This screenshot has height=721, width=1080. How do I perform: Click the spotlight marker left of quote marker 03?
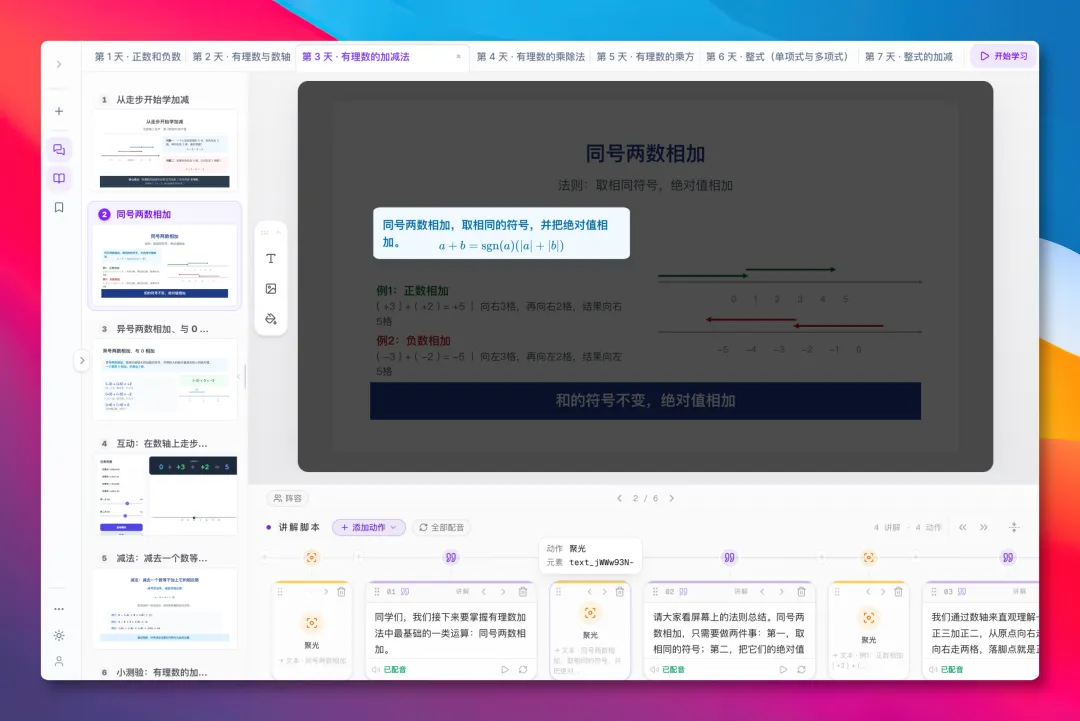pos(869,558)
